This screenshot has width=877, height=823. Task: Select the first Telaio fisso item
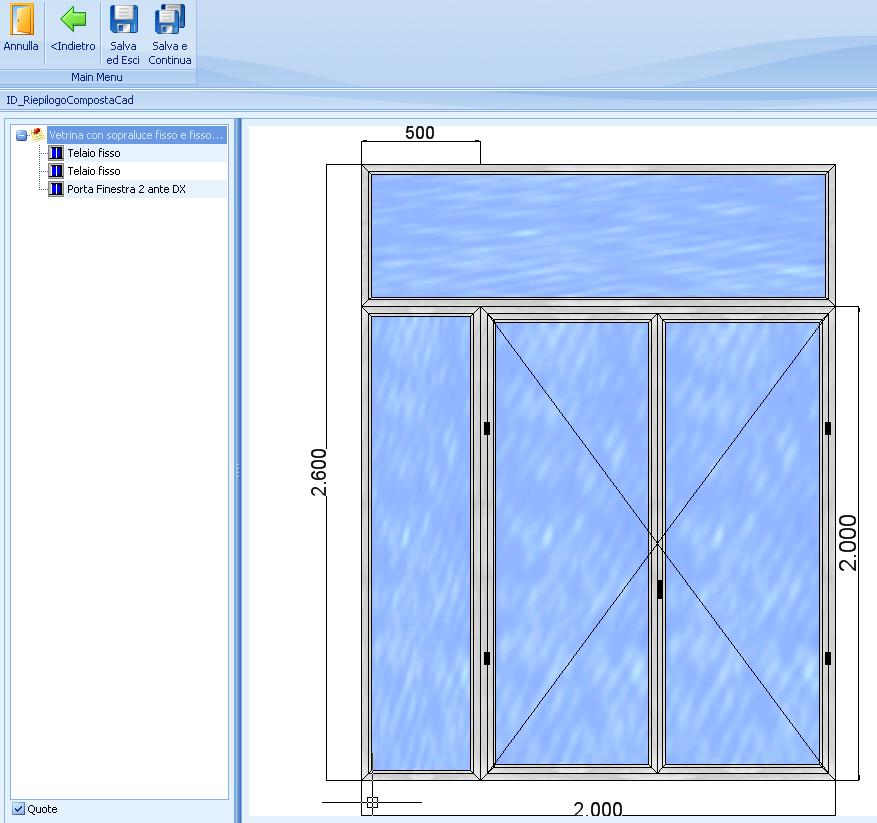point(94,153)
